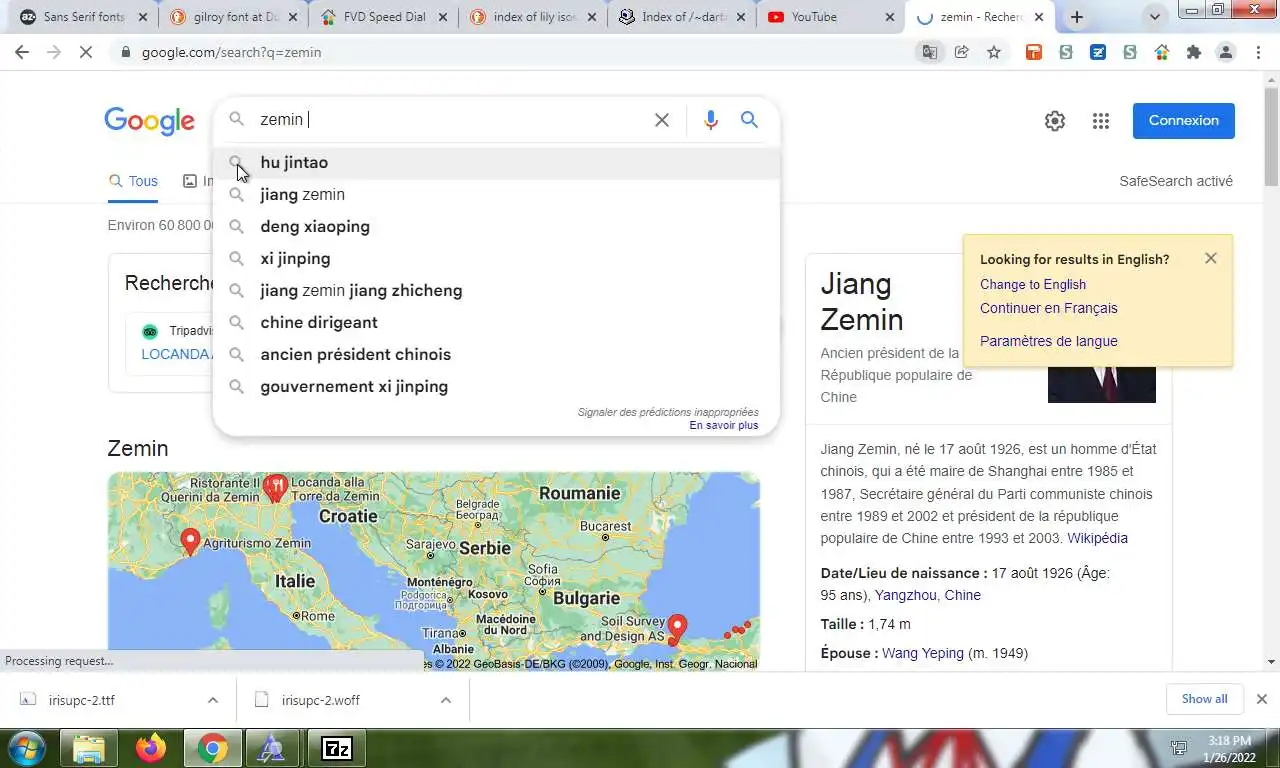Viewport: 1280px width, 768px height.
Task: Click the address bar URL
Action: click(231, 52)
